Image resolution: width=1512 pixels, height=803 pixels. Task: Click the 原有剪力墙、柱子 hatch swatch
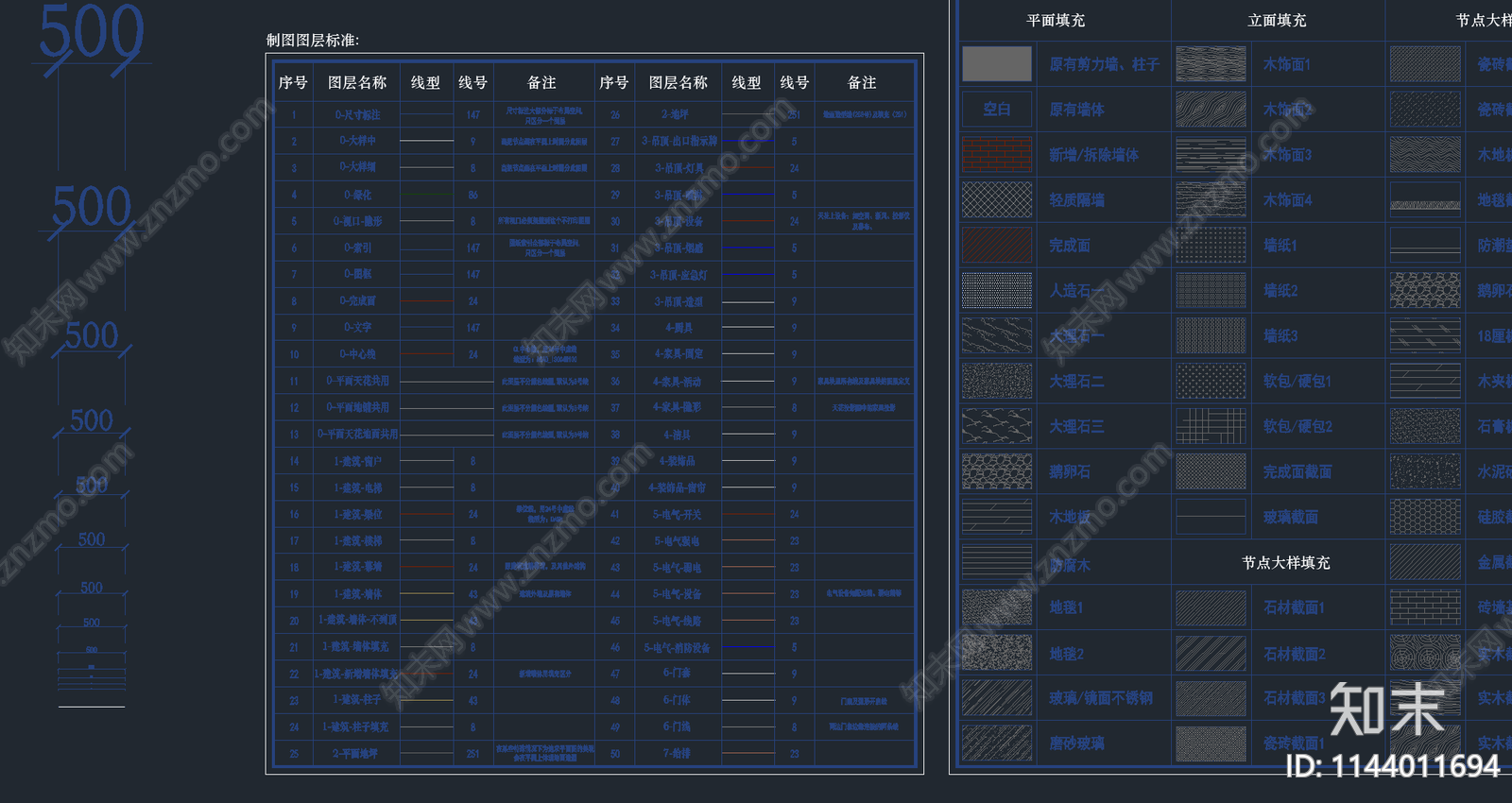pyautogui.click(x=997, y=64)
